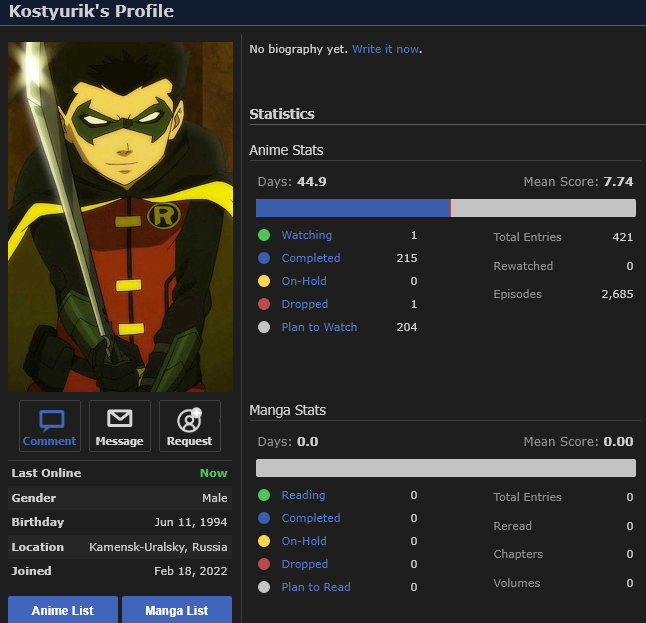
Task: View manga Completed entries link
Action: (x=310, y=518)
